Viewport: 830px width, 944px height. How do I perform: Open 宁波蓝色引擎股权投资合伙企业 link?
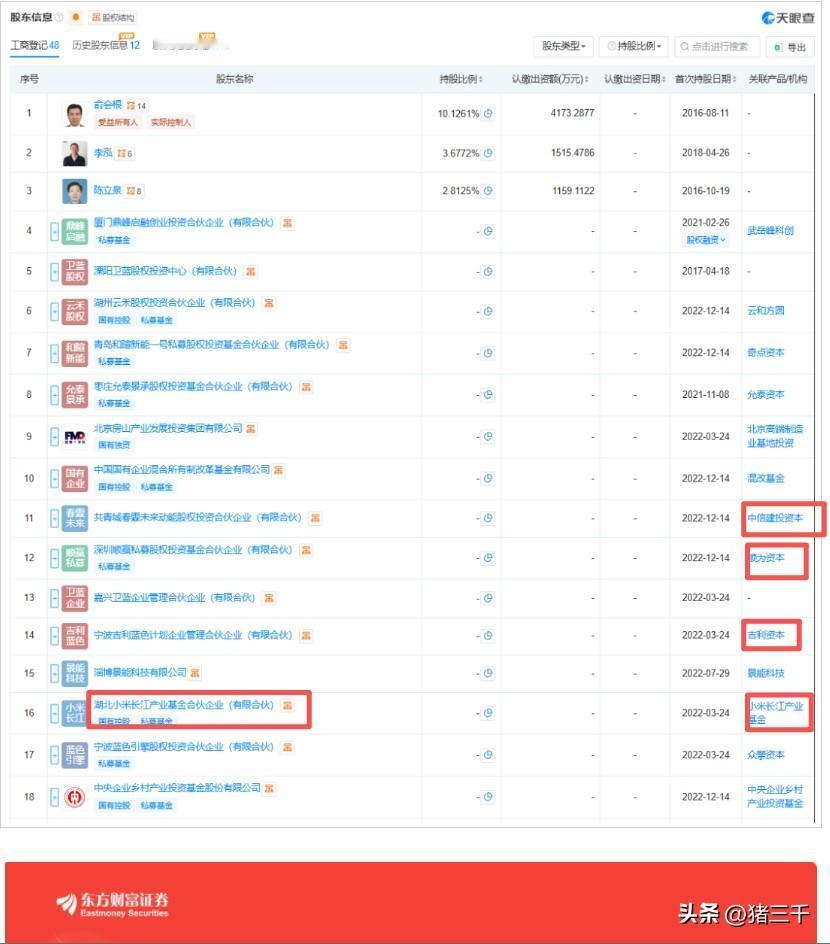(184, 747)
